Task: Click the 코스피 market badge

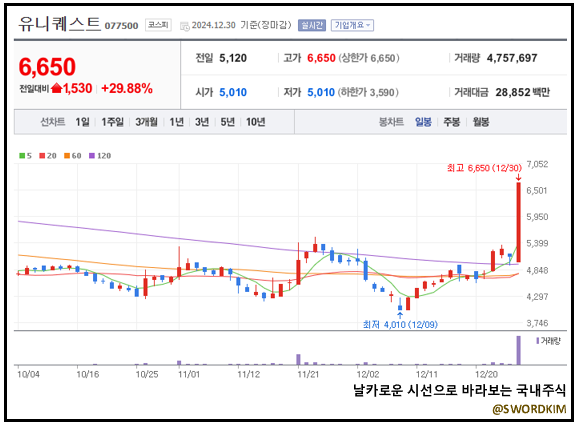Action: (158, 25)
